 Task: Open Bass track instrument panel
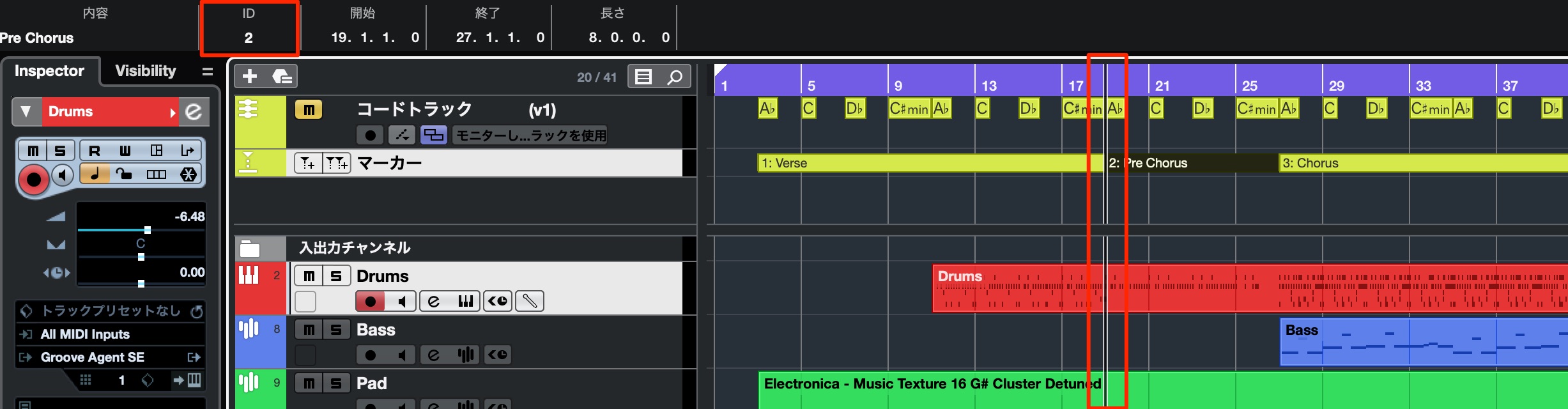466,355
